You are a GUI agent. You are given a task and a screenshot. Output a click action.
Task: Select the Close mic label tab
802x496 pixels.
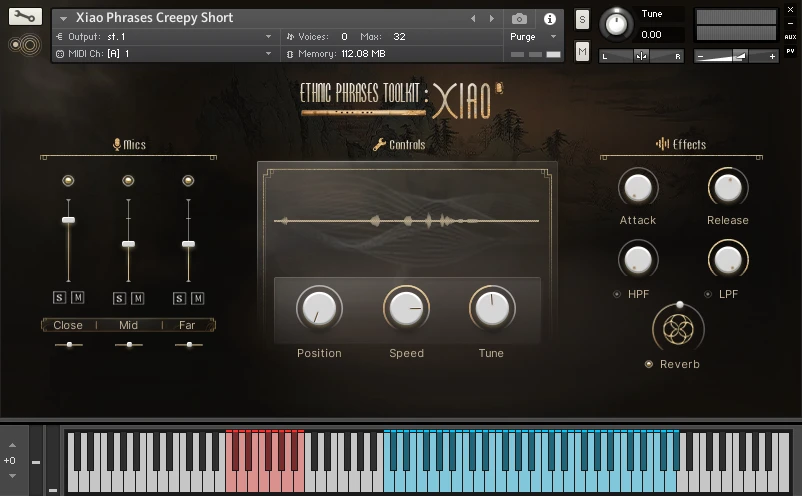point(68,325)
